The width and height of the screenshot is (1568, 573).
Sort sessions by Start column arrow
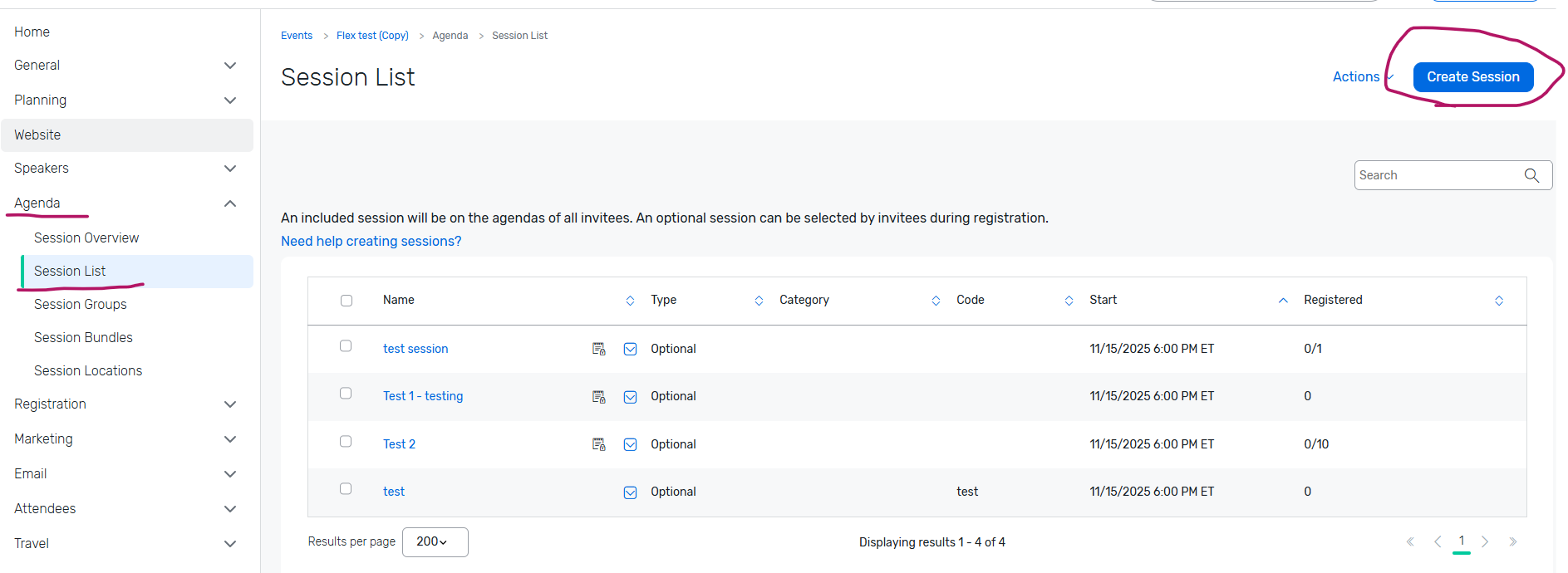pos(1283,301)
